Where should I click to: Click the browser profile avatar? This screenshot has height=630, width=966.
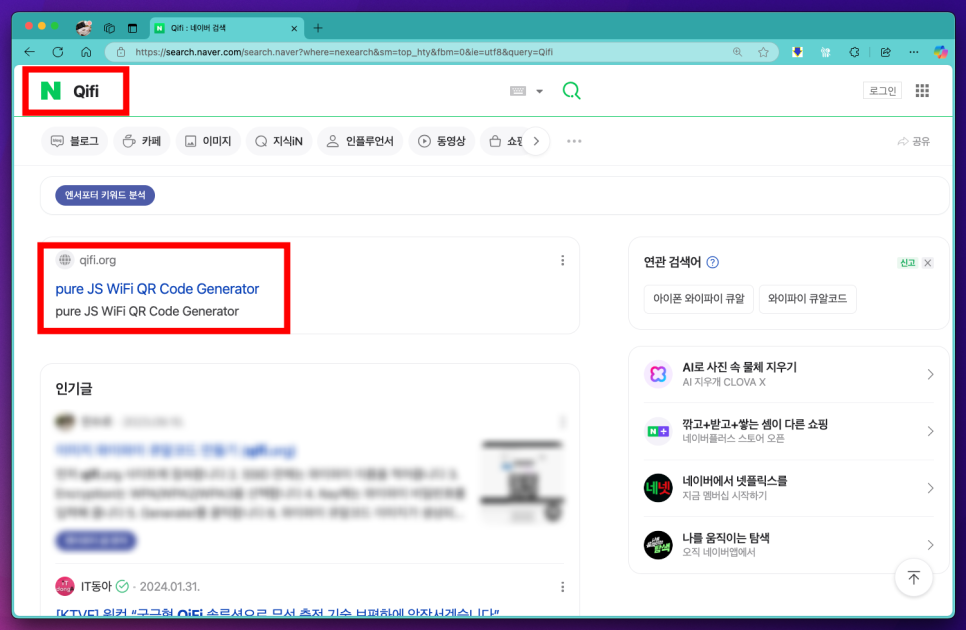(84, 28)
